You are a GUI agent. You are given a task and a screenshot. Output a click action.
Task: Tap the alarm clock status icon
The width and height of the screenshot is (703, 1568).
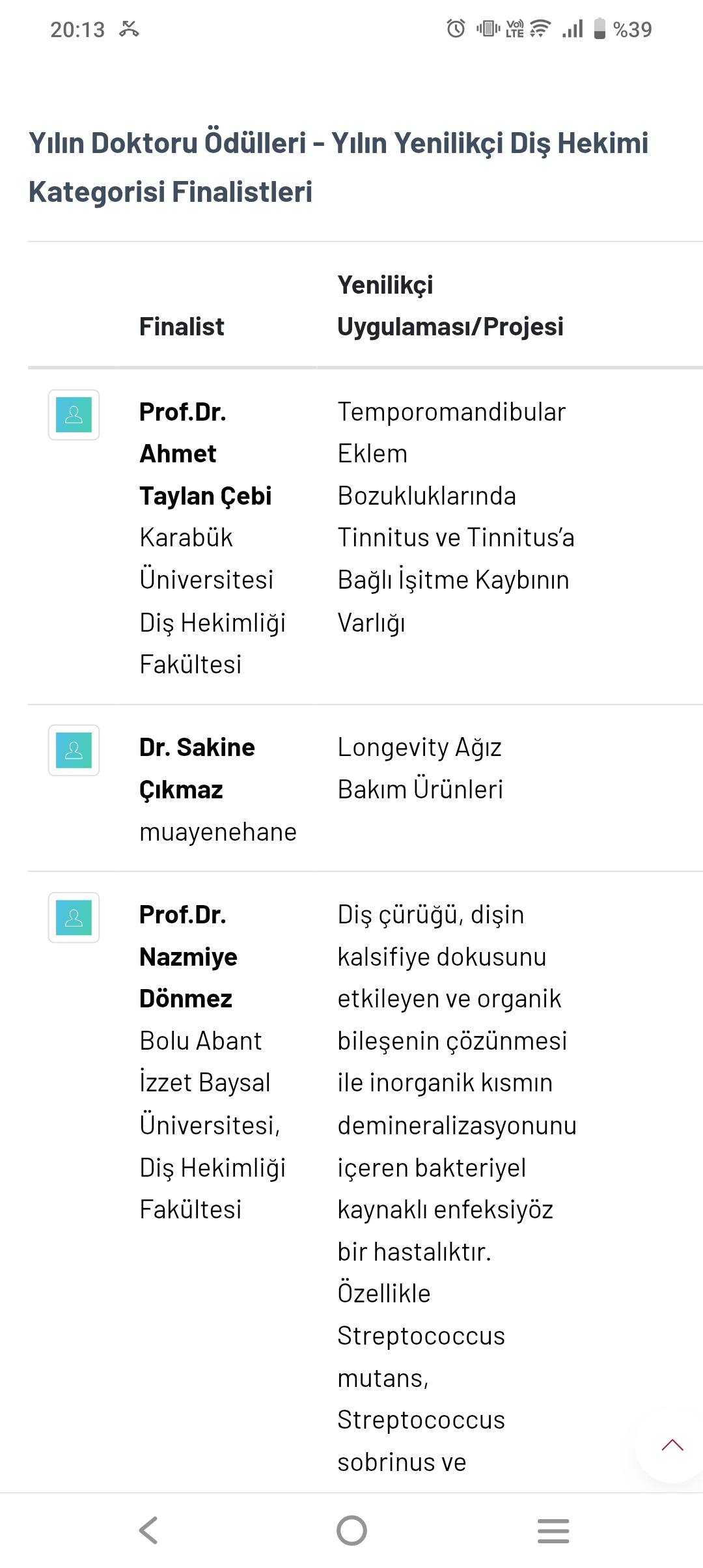click(x=456, y=29)
